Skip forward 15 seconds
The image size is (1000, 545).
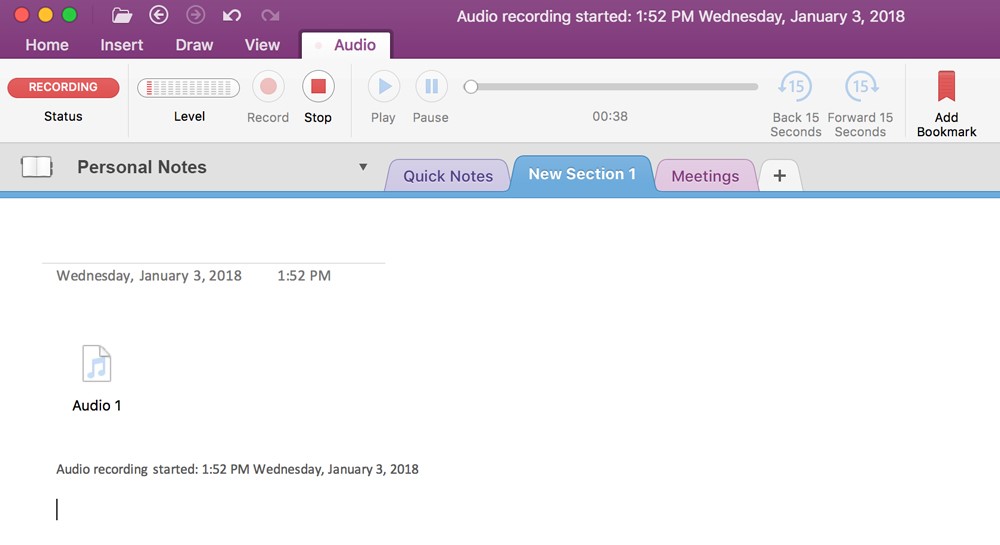pyautogui.click(x=860, y=87)
